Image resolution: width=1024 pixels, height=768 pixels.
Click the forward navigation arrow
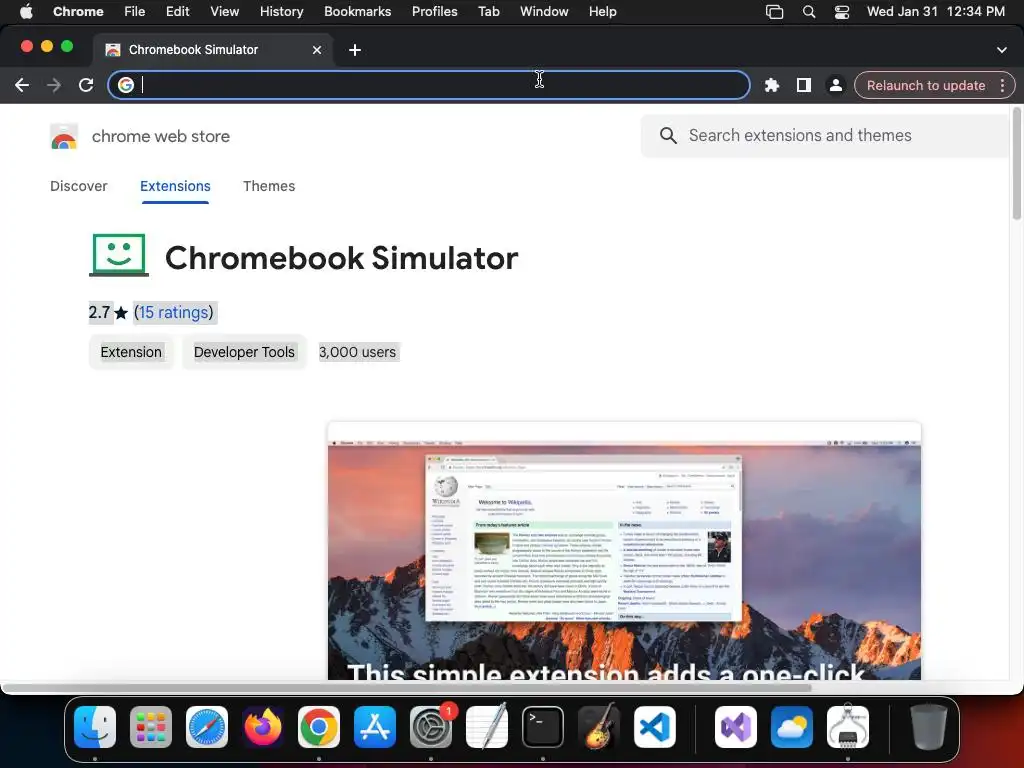(54, 86)
